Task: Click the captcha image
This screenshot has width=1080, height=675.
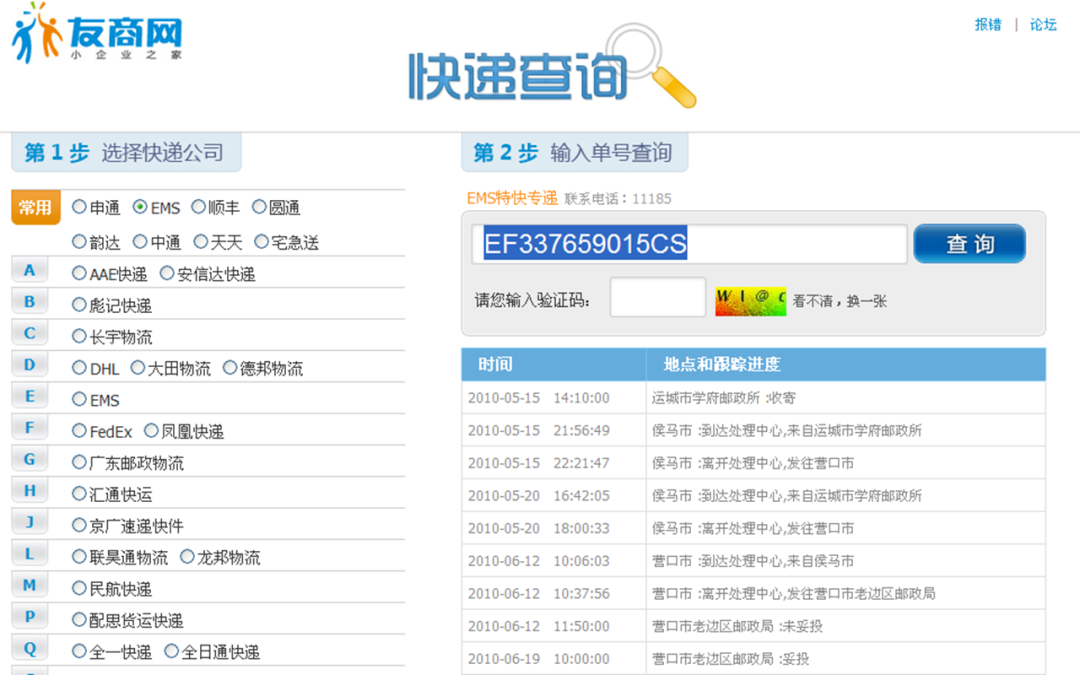Action: tap(750, 301)
